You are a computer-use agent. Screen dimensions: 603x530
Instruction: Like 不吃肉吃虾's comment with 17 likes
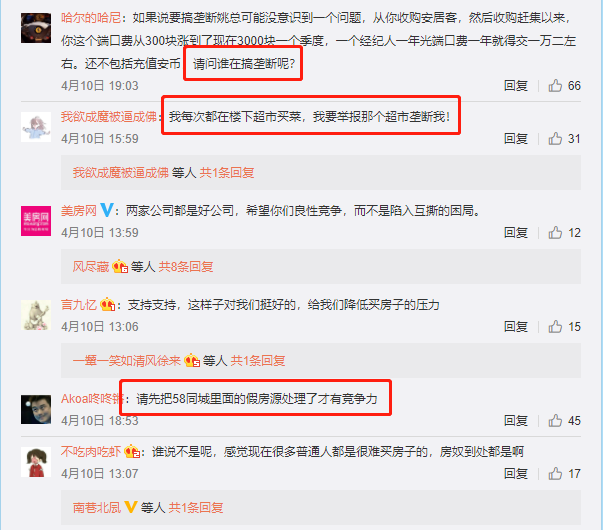(x=555, y=473)
